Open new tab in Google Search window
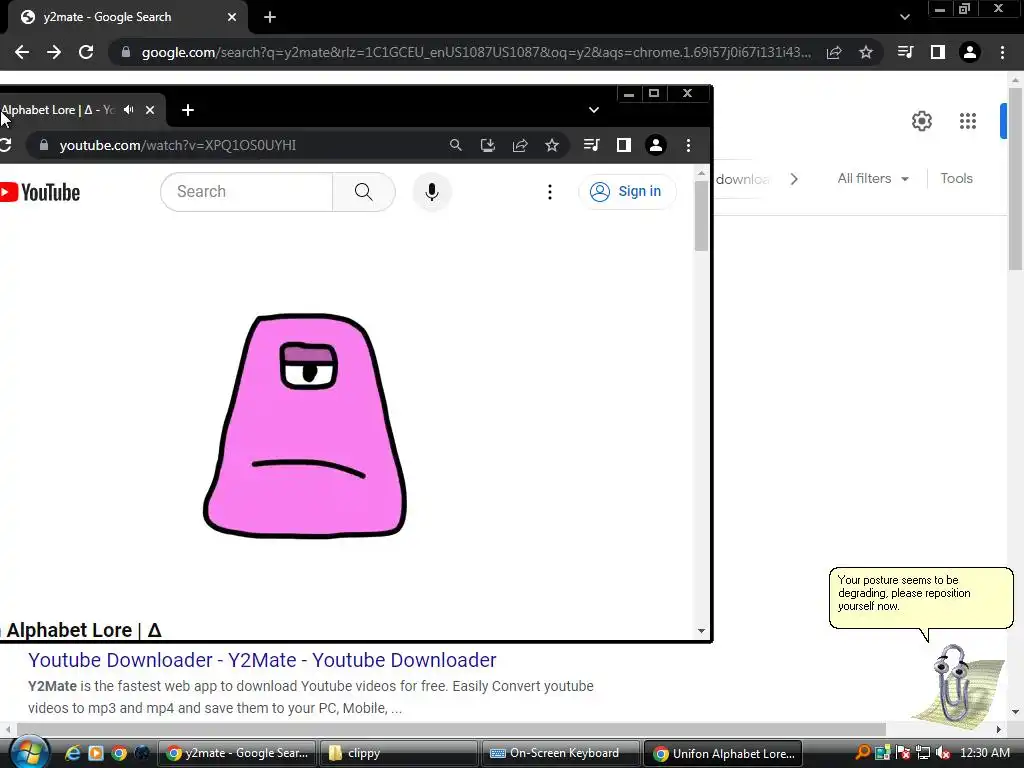1024x768 pixels. (270, 17)
